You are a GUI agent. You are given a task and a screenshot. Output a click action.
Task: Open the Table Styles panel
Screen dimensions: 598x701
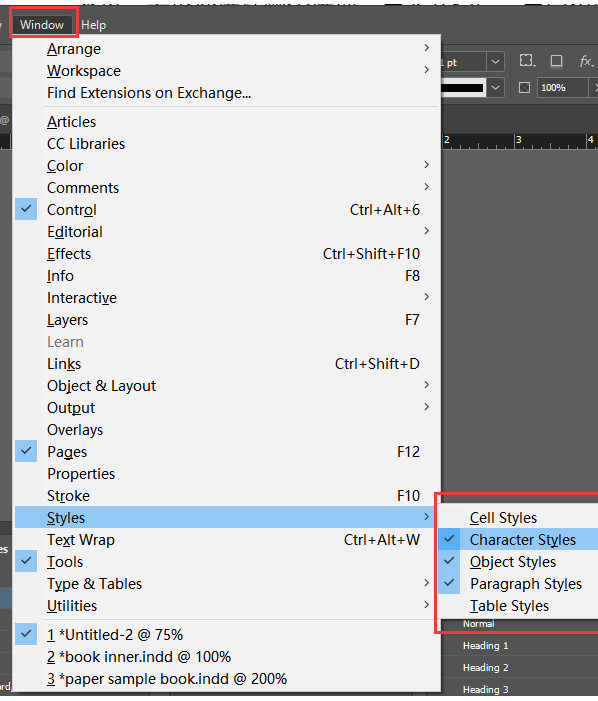[x=518, y=605]
